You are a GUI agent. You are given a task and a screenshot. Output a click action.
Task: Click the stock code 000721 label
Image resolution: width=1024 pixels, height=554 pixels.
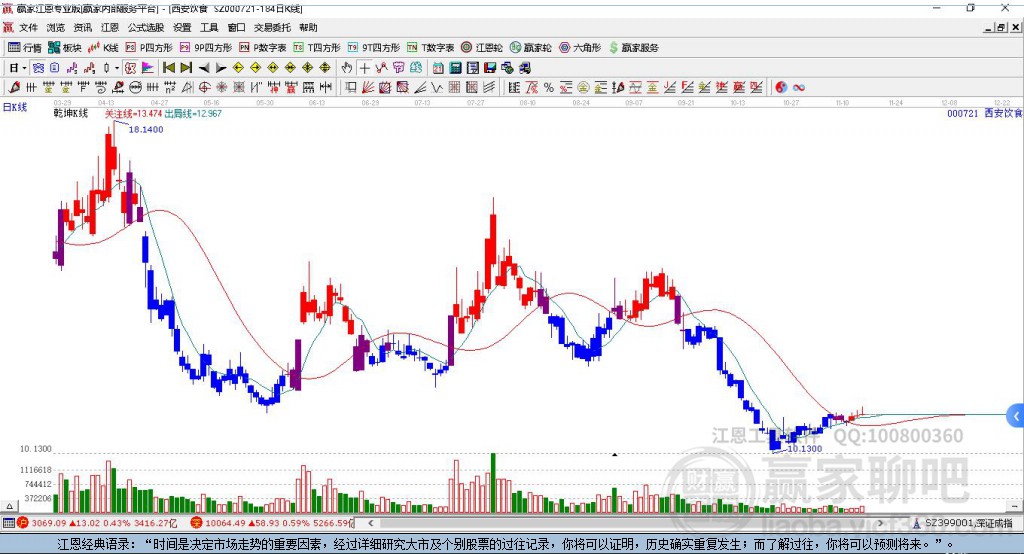pos(963,114)
